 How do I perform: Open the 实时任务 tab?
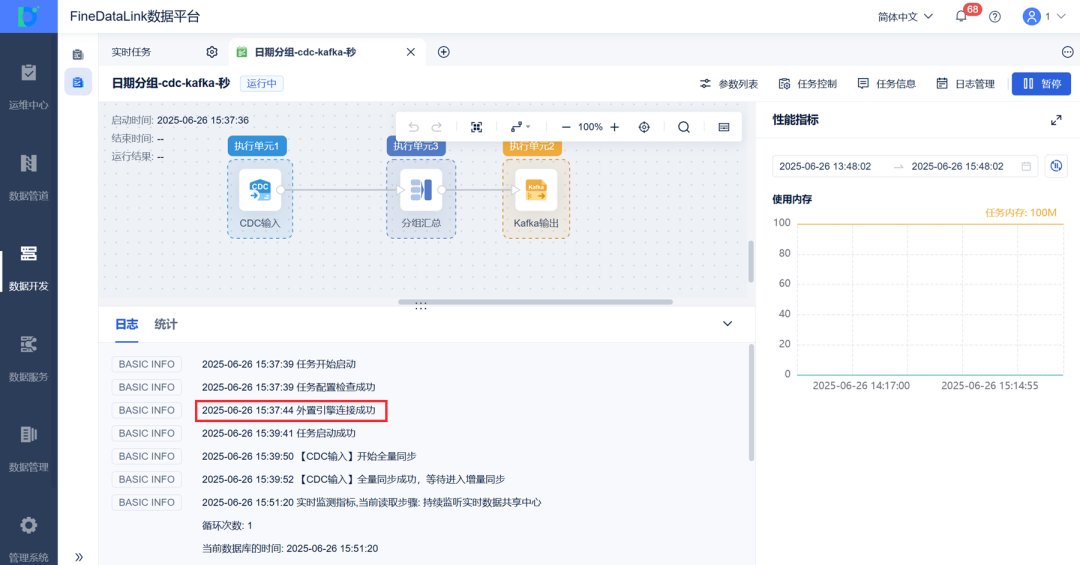(x=132, y=52)
